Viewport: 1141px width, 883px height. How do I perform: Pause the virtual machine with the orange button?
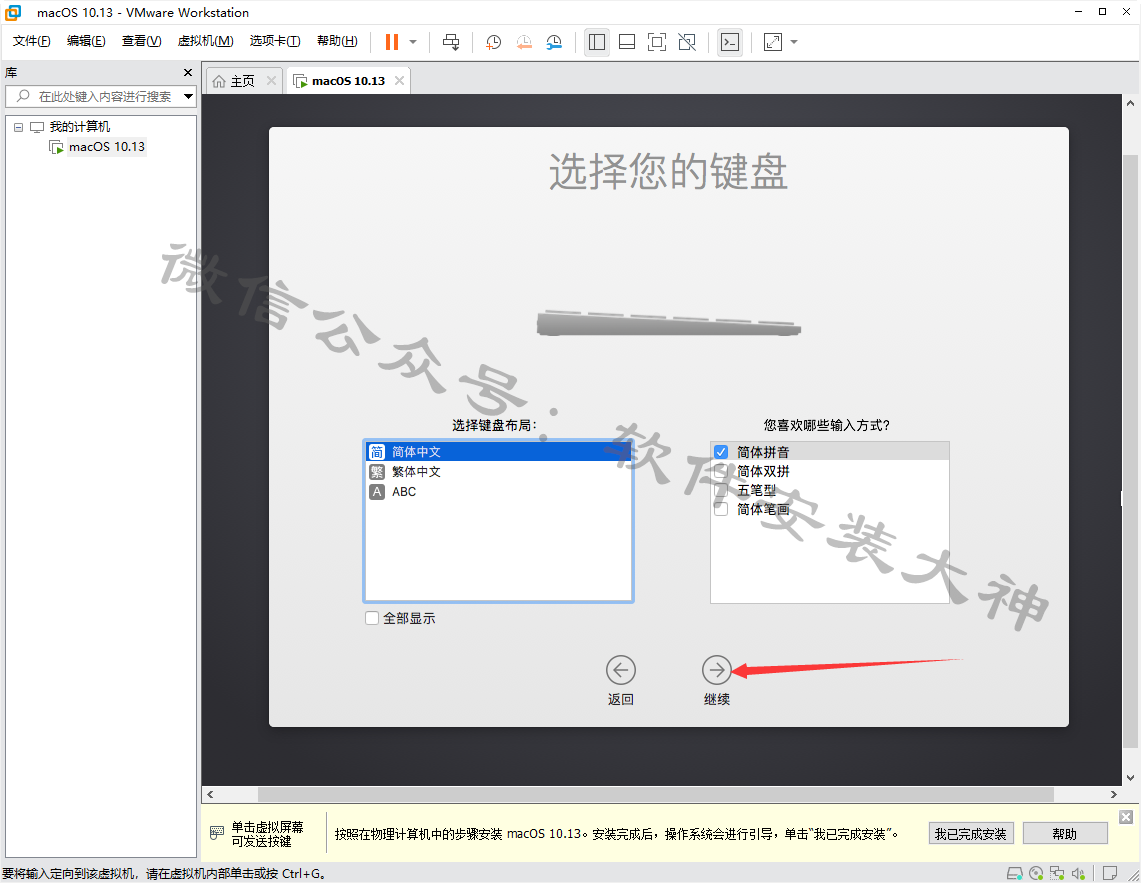coord(391,42)
